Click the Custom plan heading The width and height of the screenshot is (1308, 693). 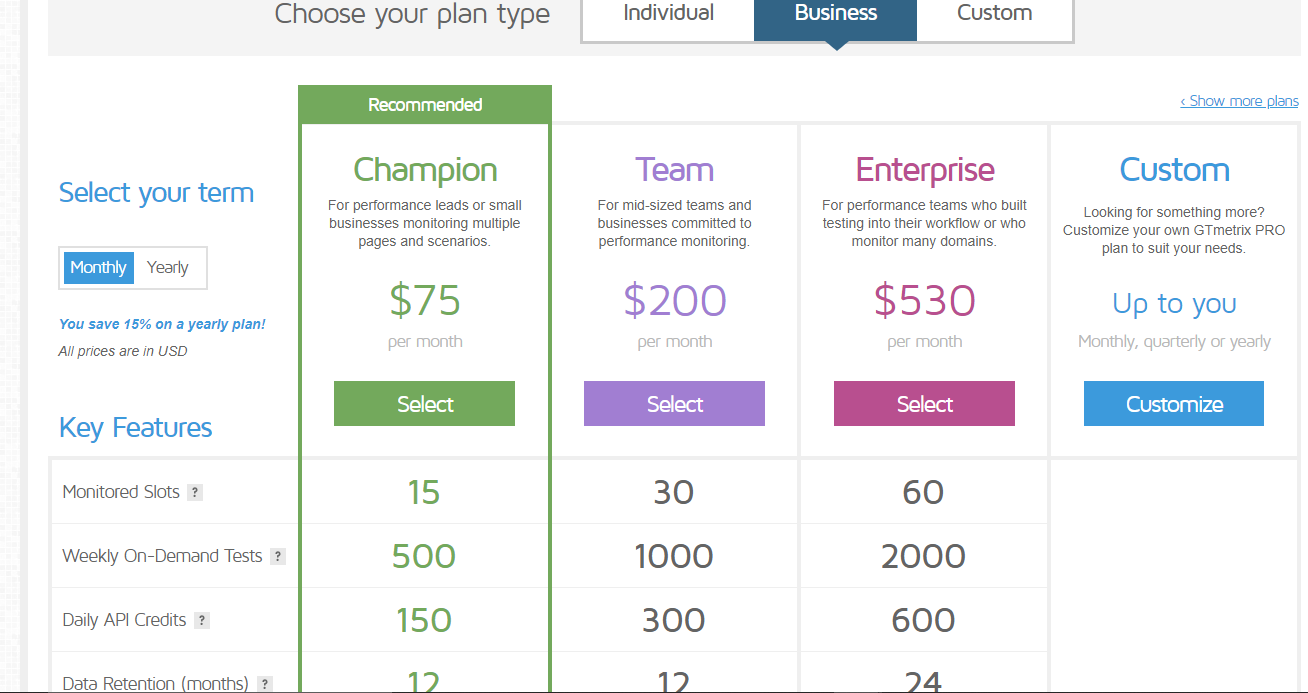coord(1174,170)
